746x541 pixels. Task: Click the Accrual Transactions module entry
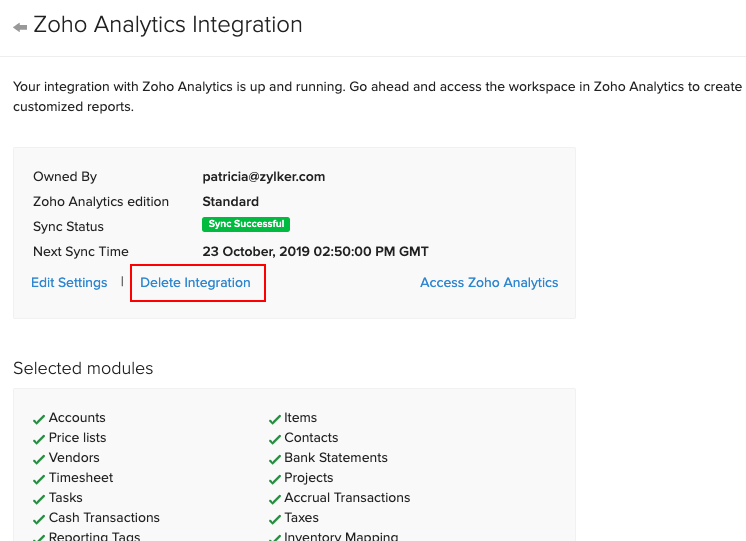click(x=347, y=497)
